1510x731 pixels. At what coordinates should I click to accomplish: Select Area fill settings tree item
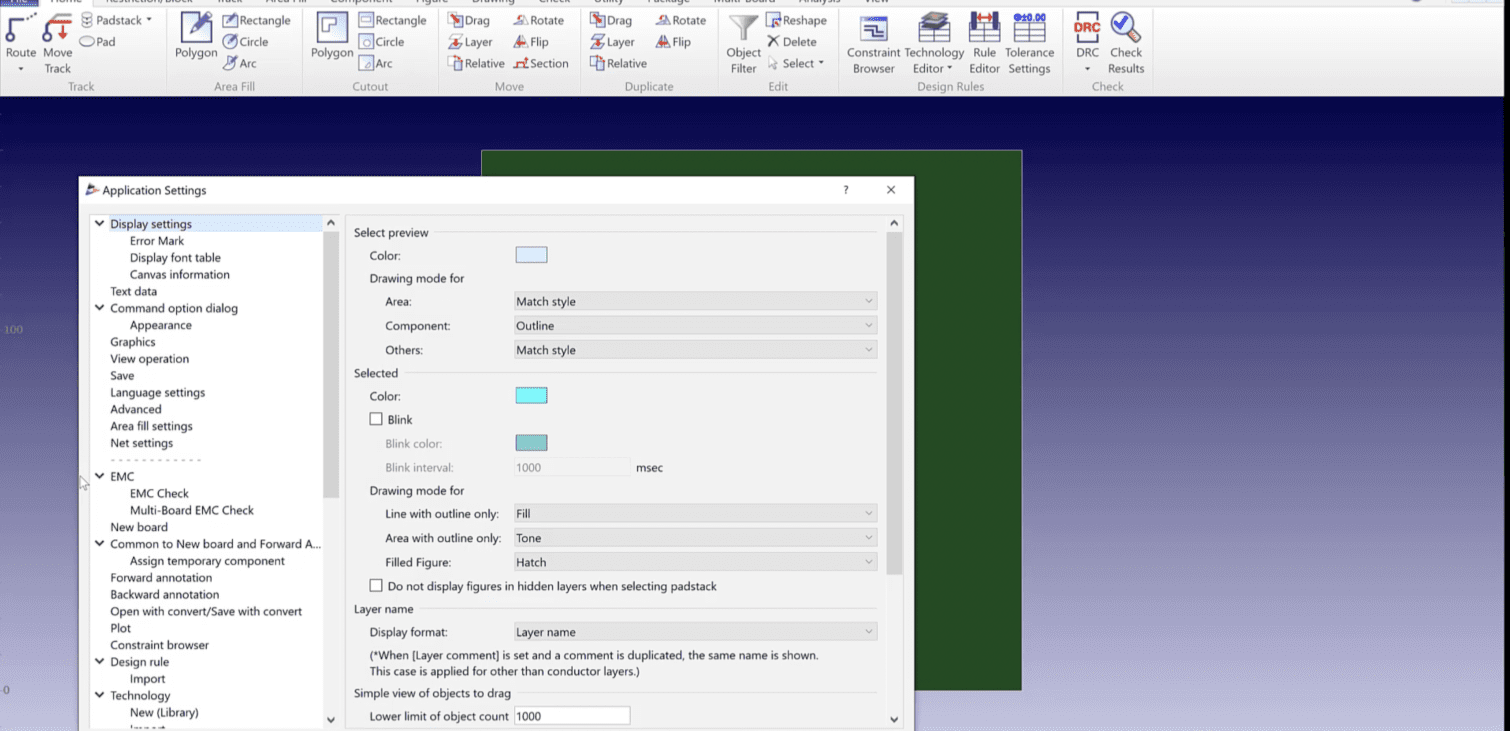151,426
